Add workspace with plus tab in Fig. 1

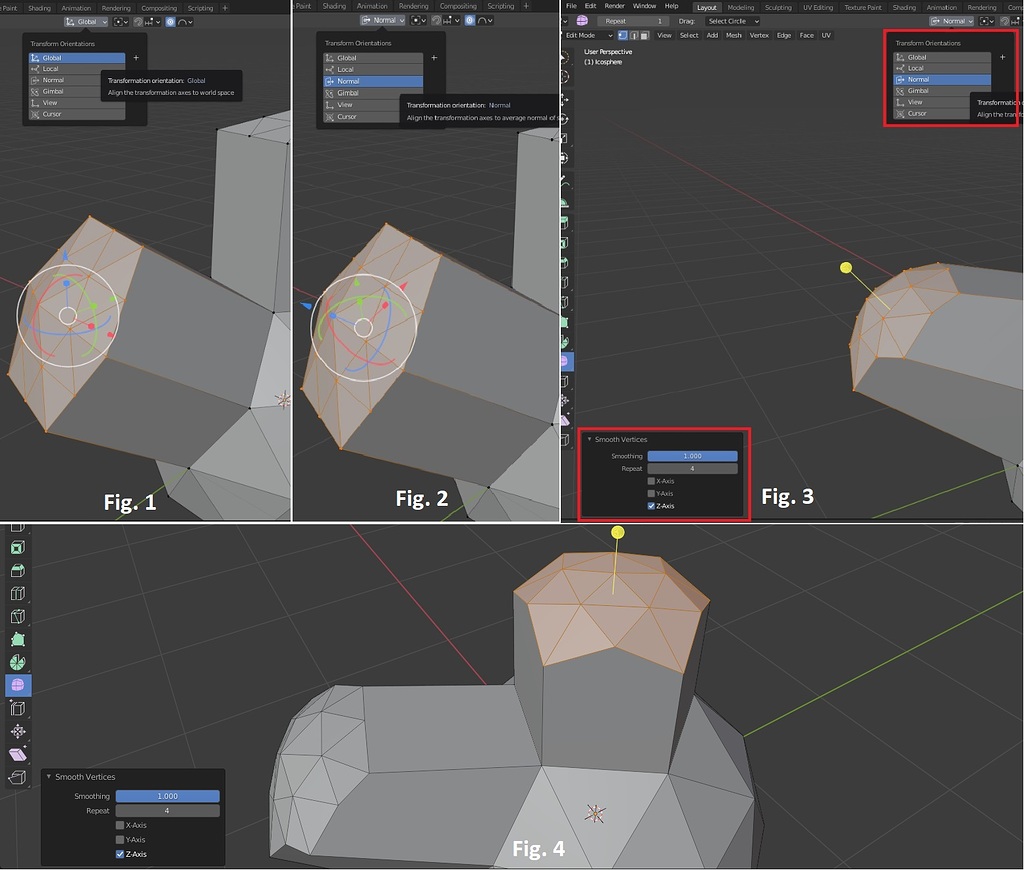click(x=225, y=8)
